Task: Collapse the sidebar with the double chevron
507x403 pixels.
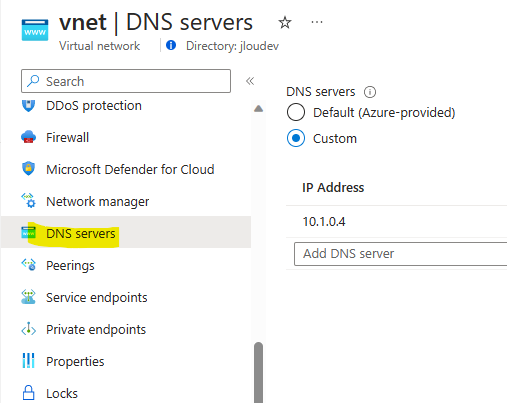Action: (x=250, y=81)
